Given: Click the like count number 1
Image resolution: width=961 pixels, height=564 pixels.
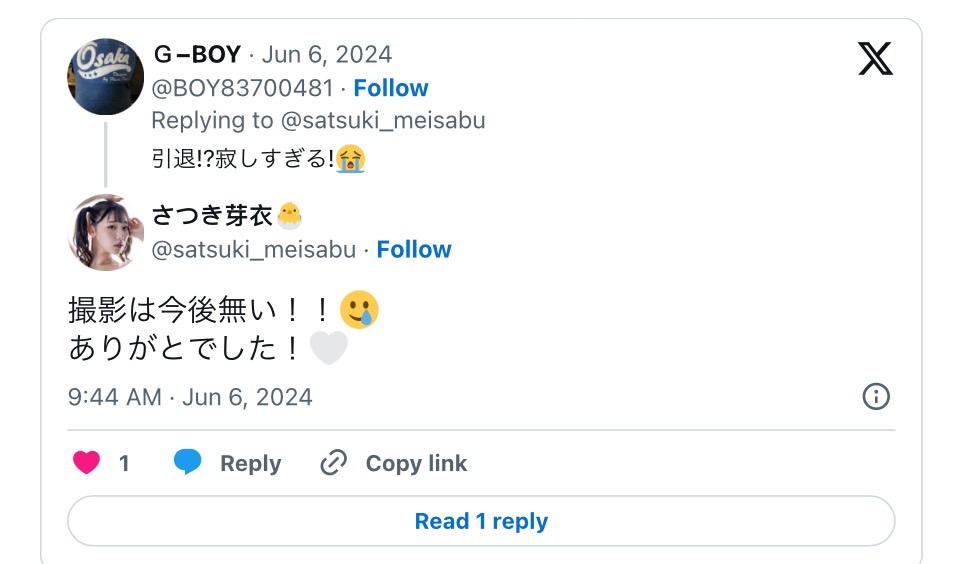Looking at the screenshot, I should tap(124, 464).
